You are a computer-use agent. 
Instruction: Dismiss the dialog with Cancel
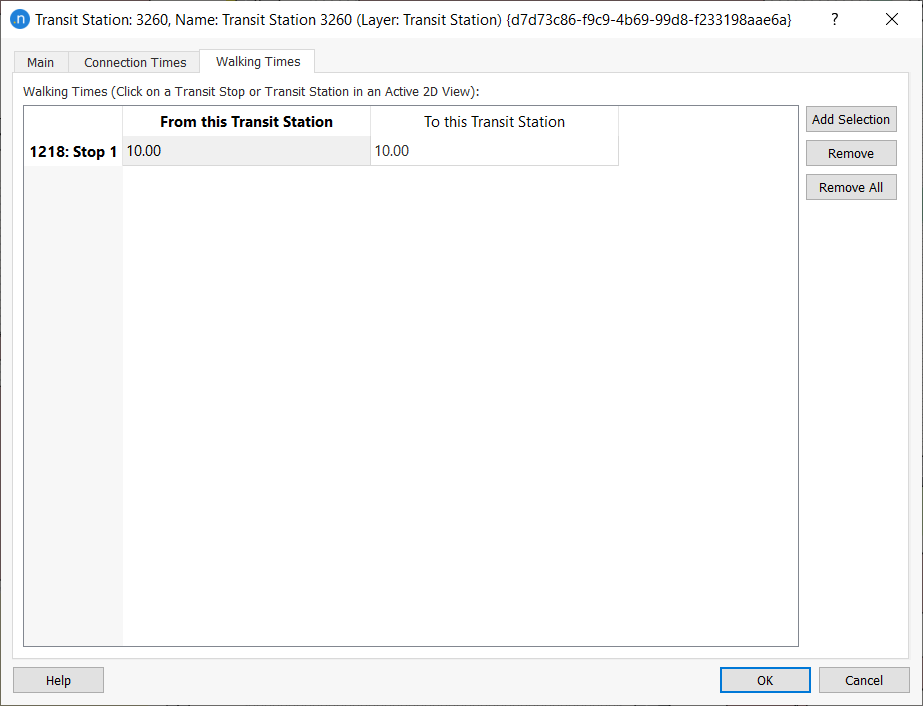pos(863,680)
